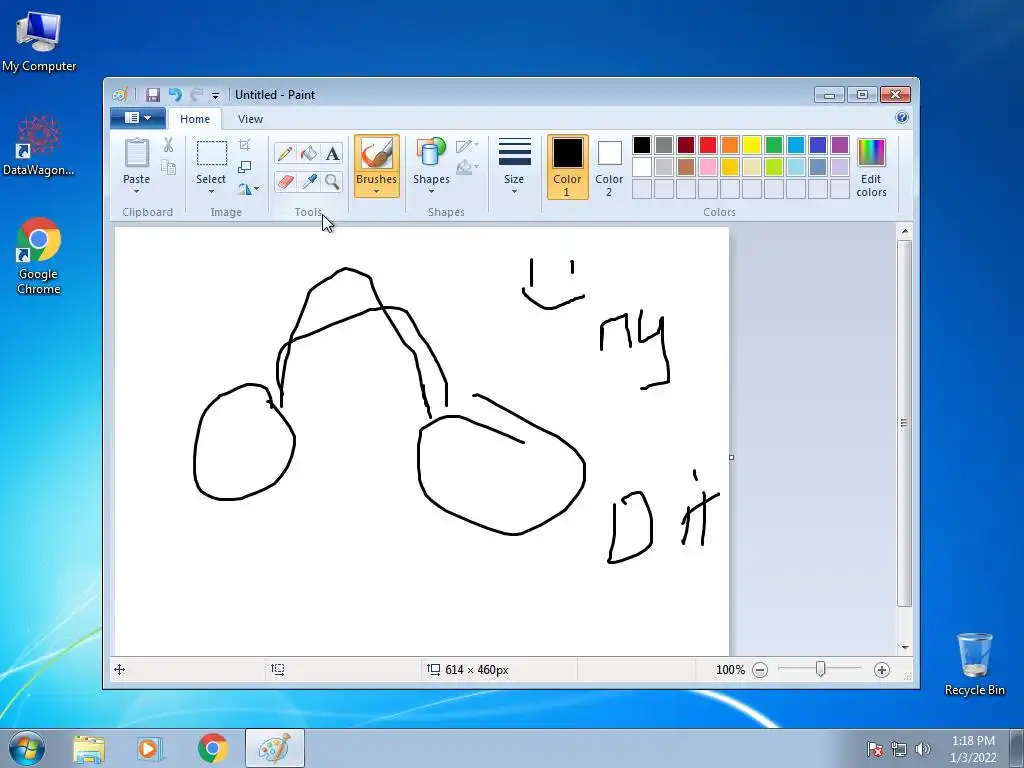Screen dimensions: 1024x768
Task: Click the zoom slider handle
Action: click(x=820, y=669)
